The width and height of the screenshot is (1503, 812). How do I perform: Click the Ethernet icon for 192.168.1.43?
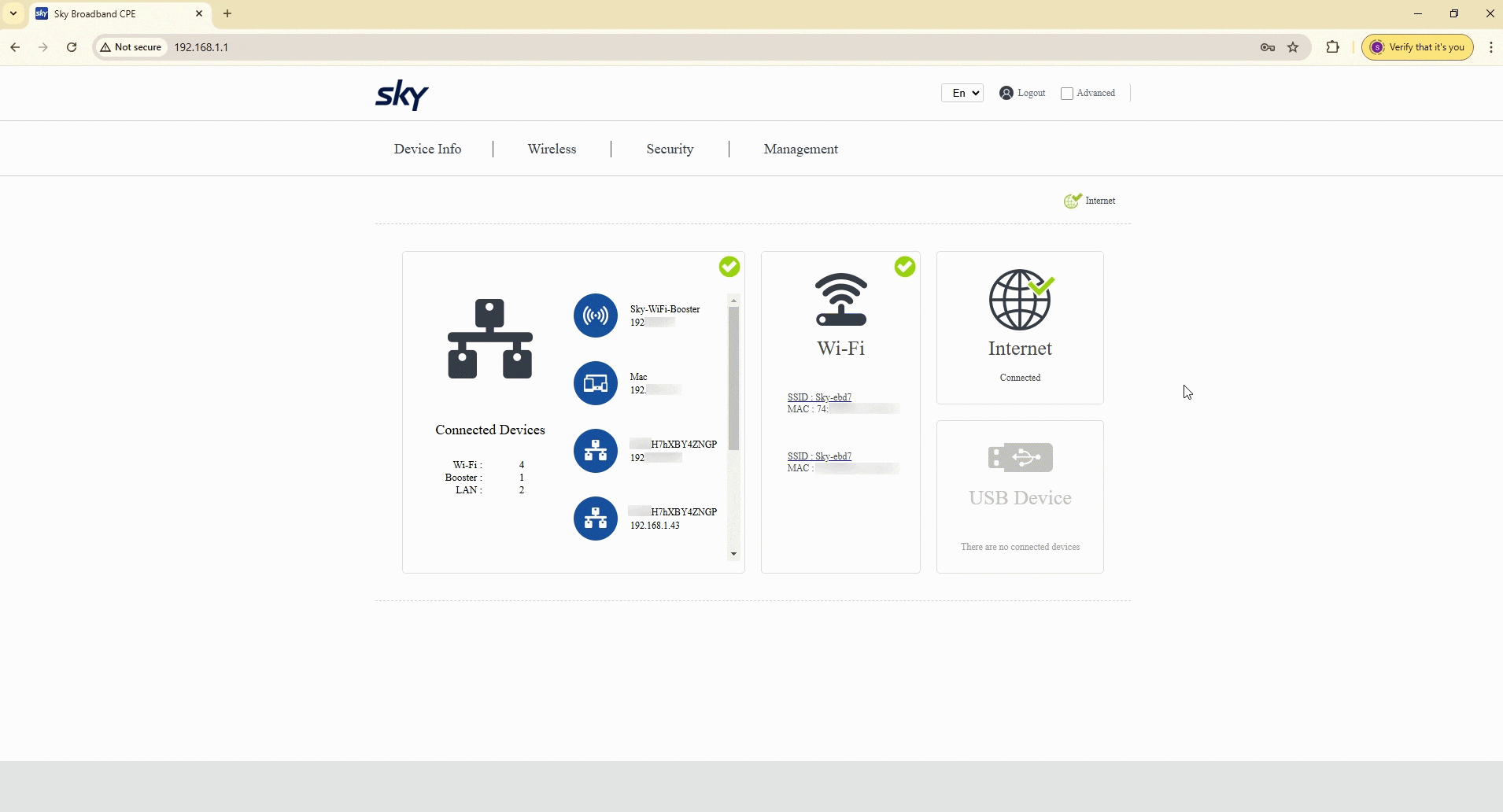click(x=596, y=519)
